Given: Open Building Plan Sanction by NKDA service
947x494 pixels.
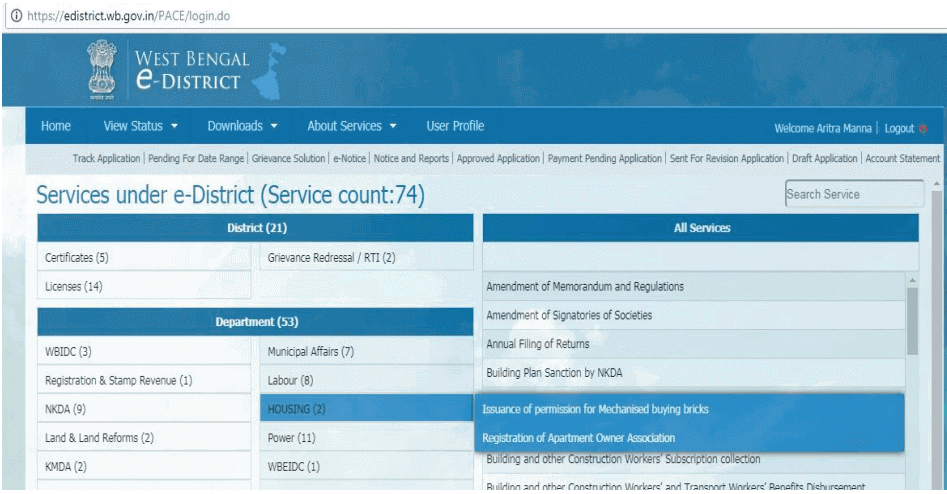Looking at the screenshot, I should [x=694, y=373].
